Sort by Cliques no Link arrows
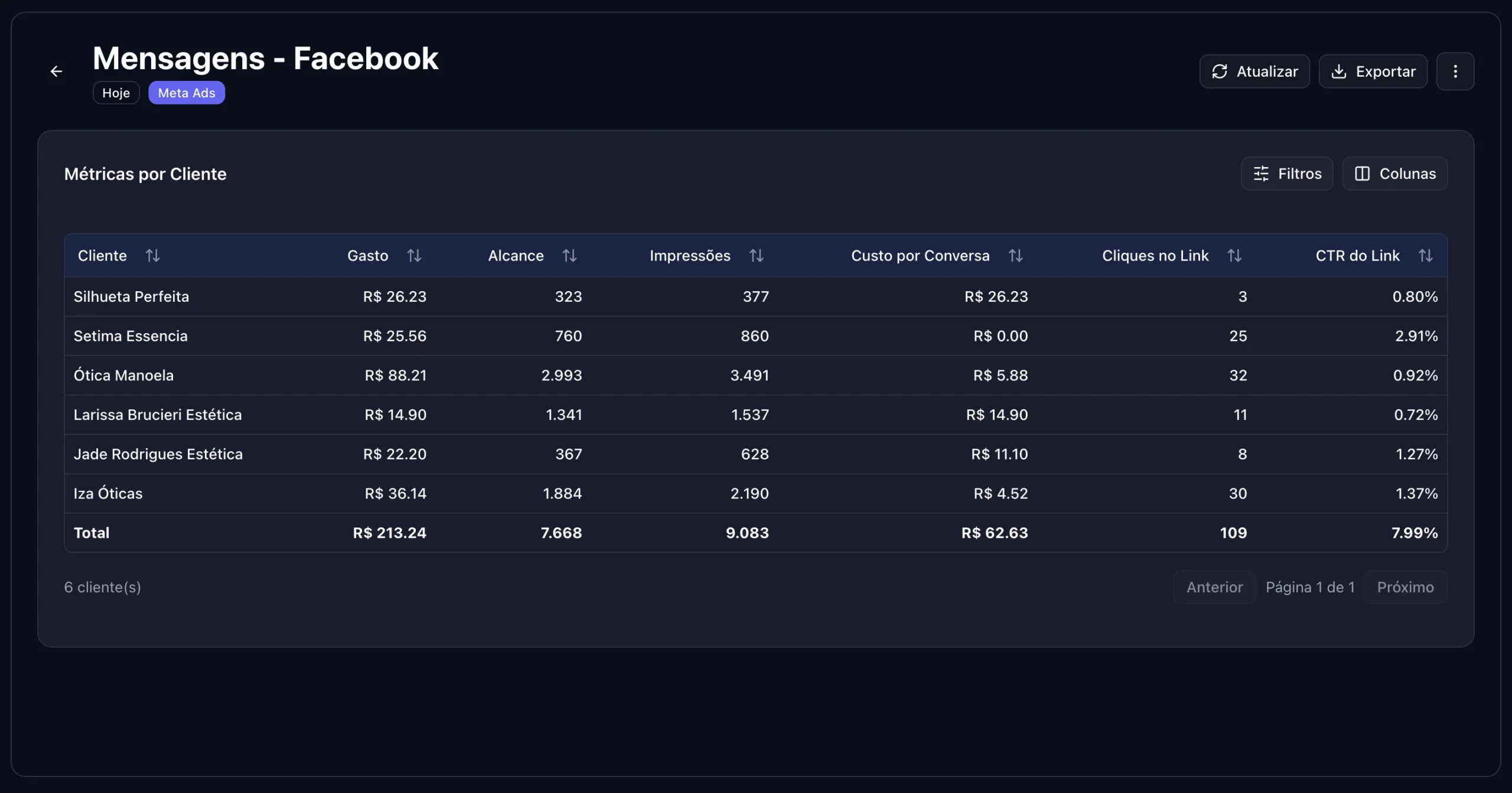 [x=1234, y=256]
